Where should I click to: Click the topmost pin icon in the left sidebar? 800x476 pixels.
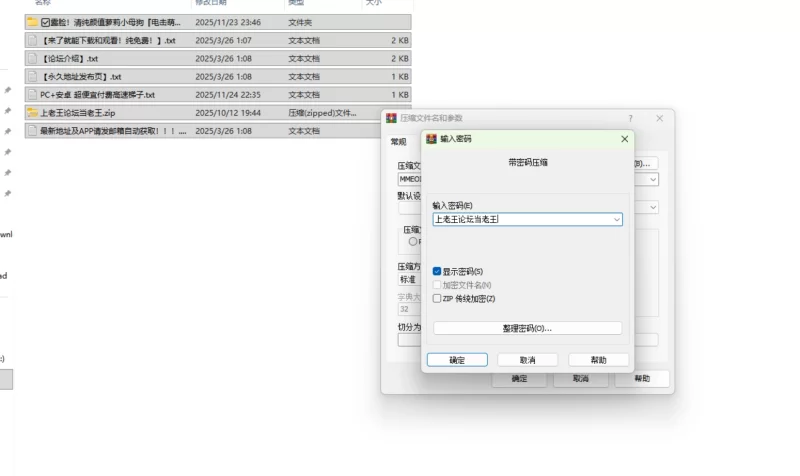click(x=8, y=90)
